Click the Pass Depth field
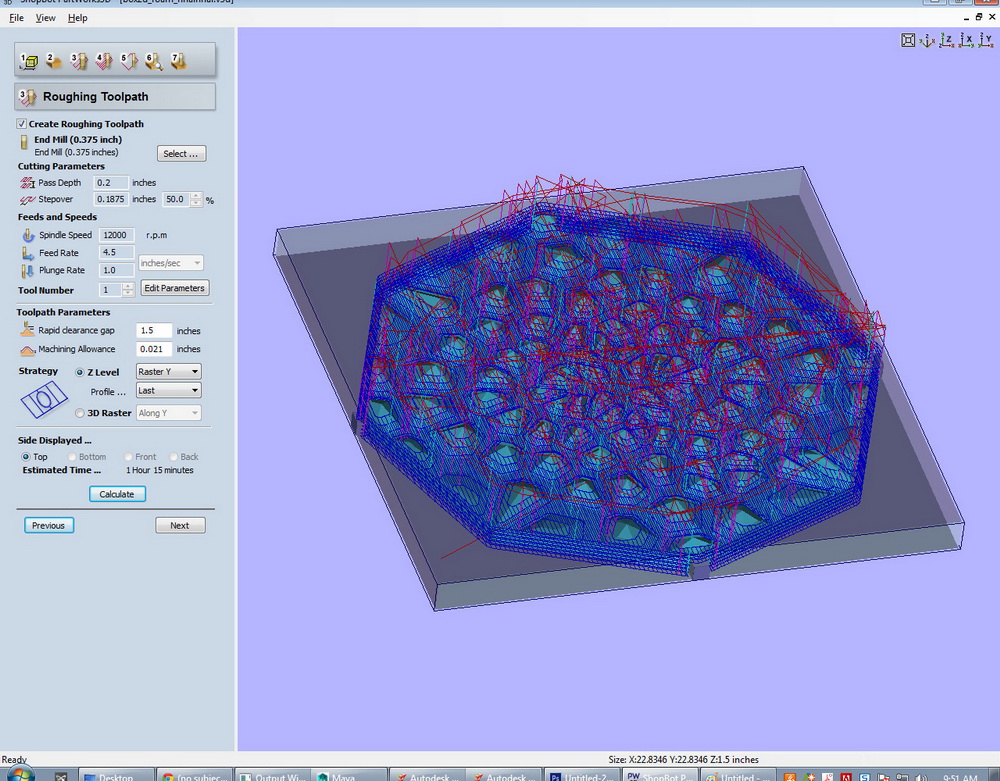This screenshot has height=781, width=1000. click(x=111, y=183)
